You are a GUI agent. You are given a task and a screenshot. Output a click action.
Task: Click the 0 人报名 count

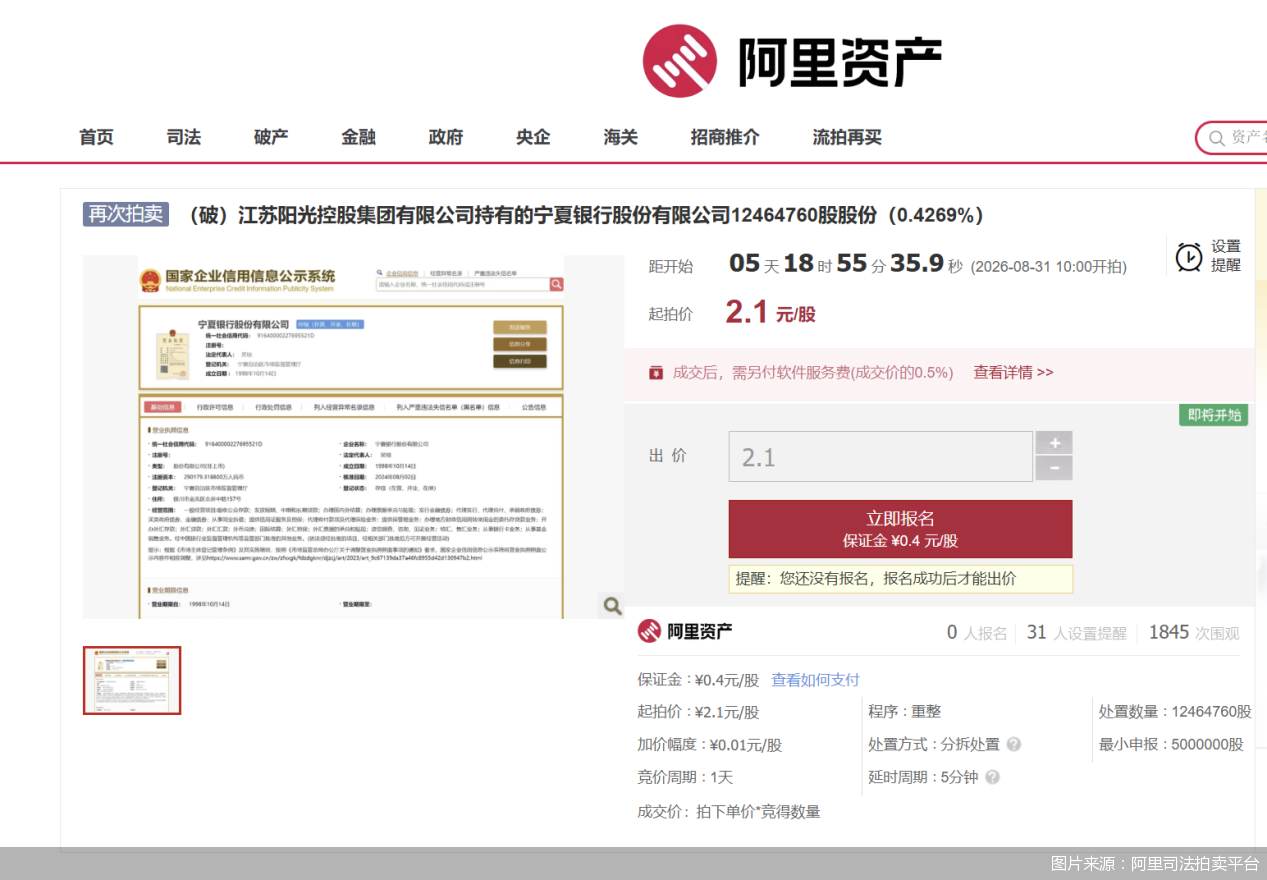977,632
